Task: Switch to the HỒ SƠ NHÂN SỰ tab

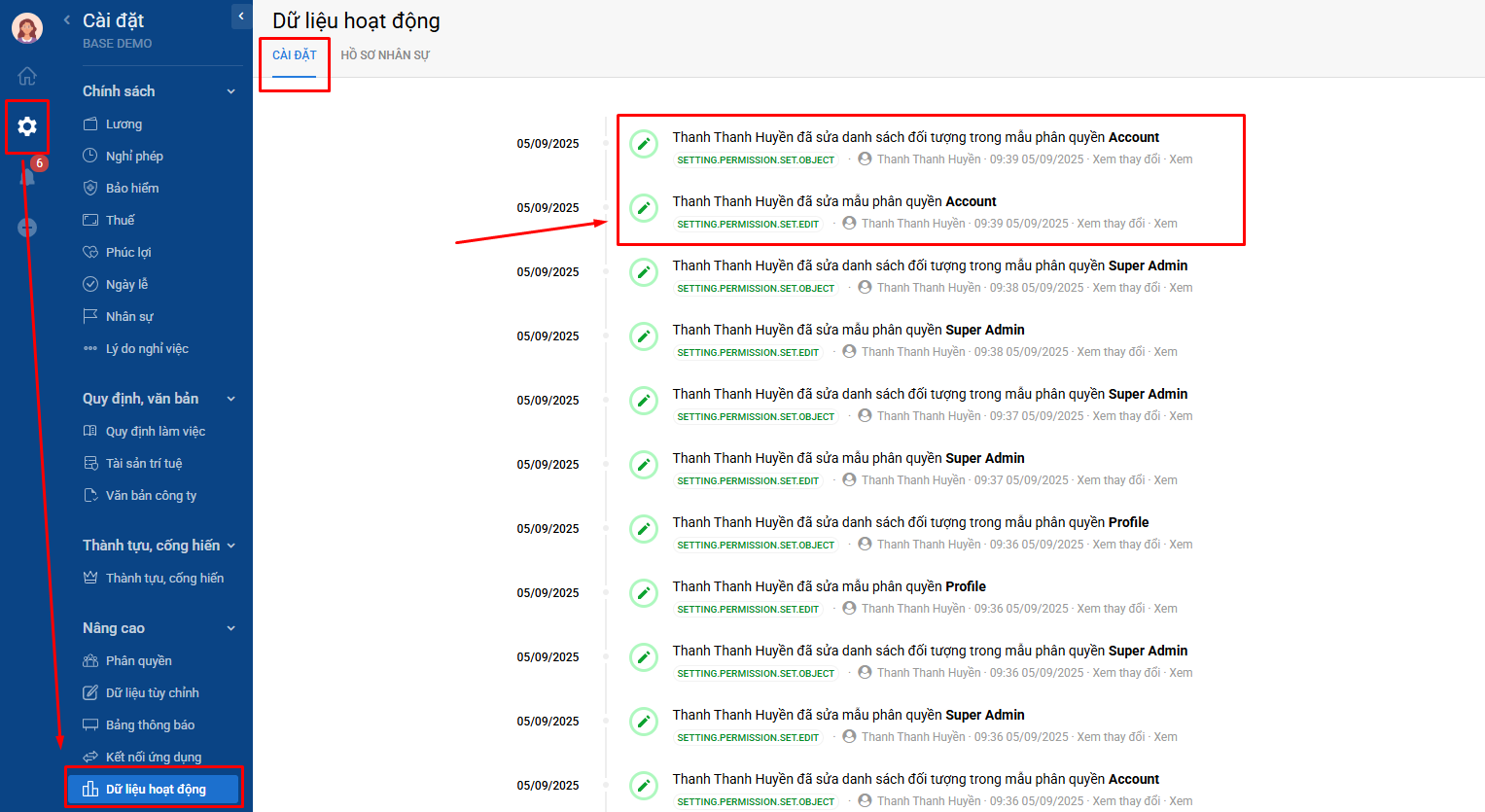Action: click(385, 55)
